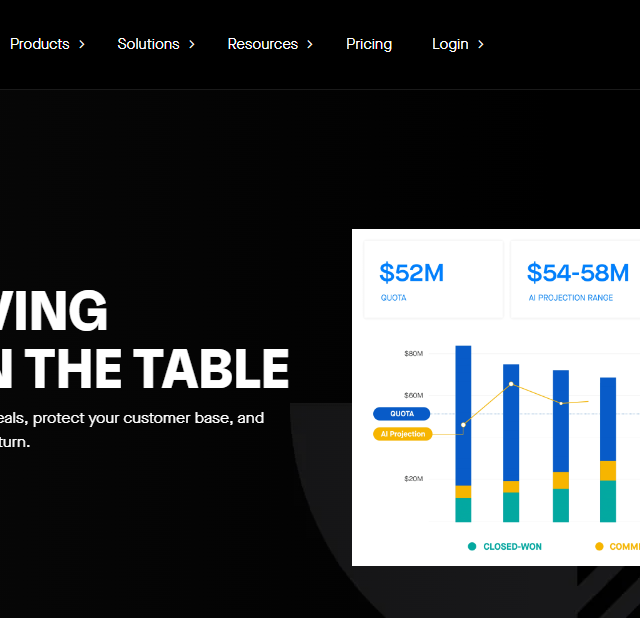Open the Login menu
Viewport: 640px width, 618px height.
click(450, 44)
